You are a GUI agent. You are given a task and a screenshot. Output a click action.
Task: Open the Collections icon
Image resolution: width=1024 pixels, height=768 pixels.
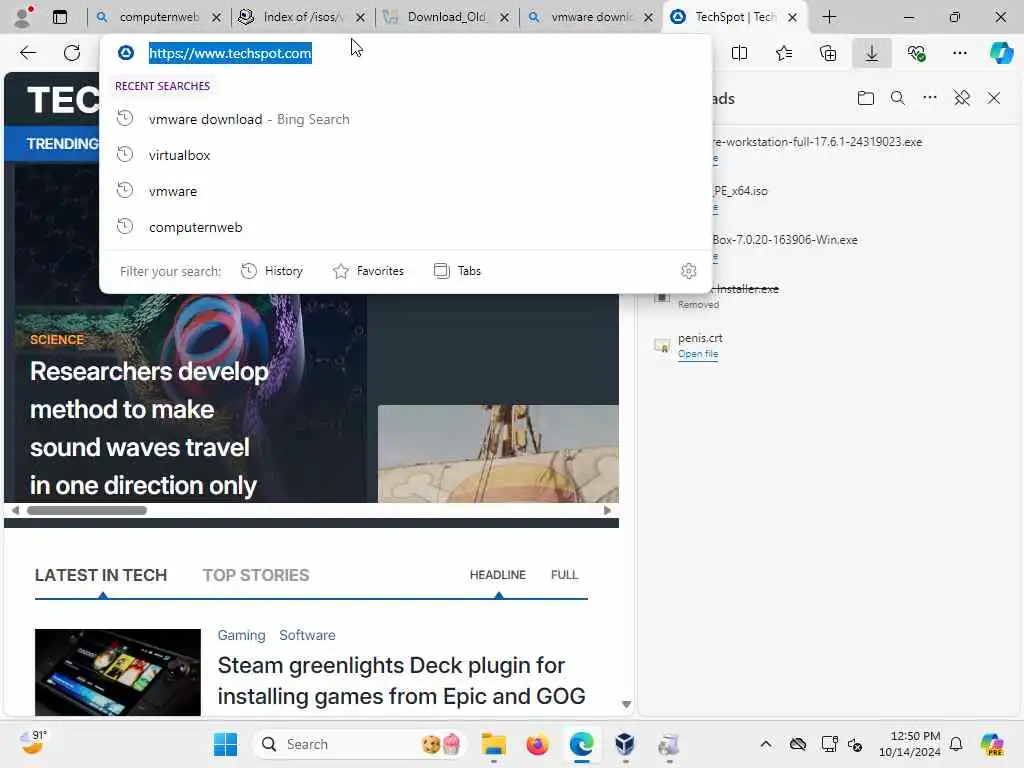tap(827, 53)
